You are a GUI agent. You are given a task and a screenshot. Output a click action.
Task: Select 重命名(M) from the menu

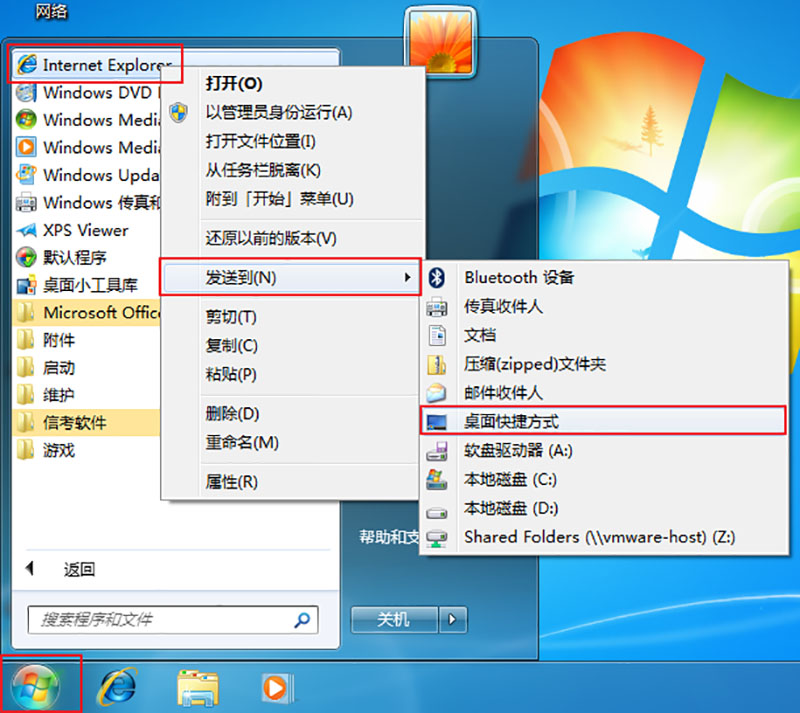click(x=290, y=442)
